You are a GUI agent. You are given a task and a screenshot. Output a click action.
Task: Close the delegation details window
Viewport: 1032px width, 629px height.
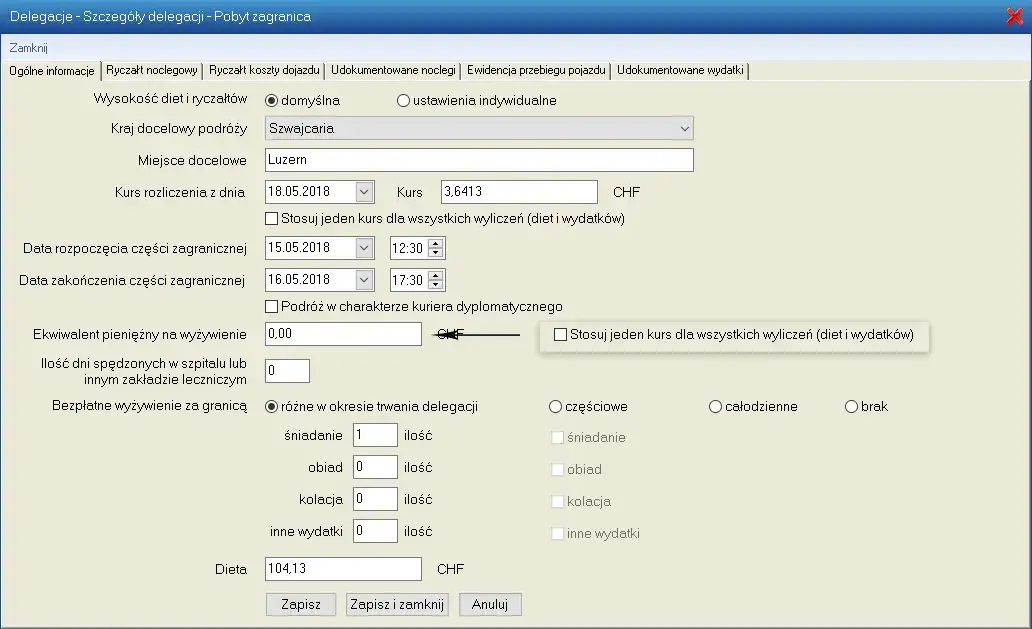tap(1014, 15)
